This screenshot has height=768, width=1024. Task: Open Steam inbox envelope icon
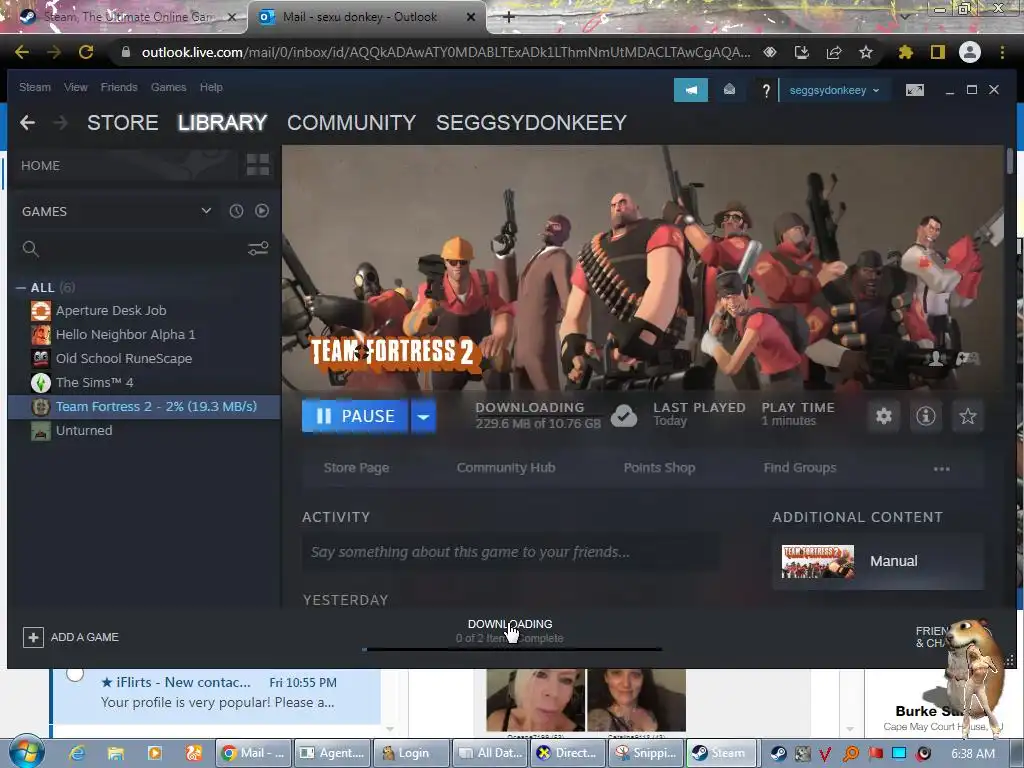(x=729, y=89)
